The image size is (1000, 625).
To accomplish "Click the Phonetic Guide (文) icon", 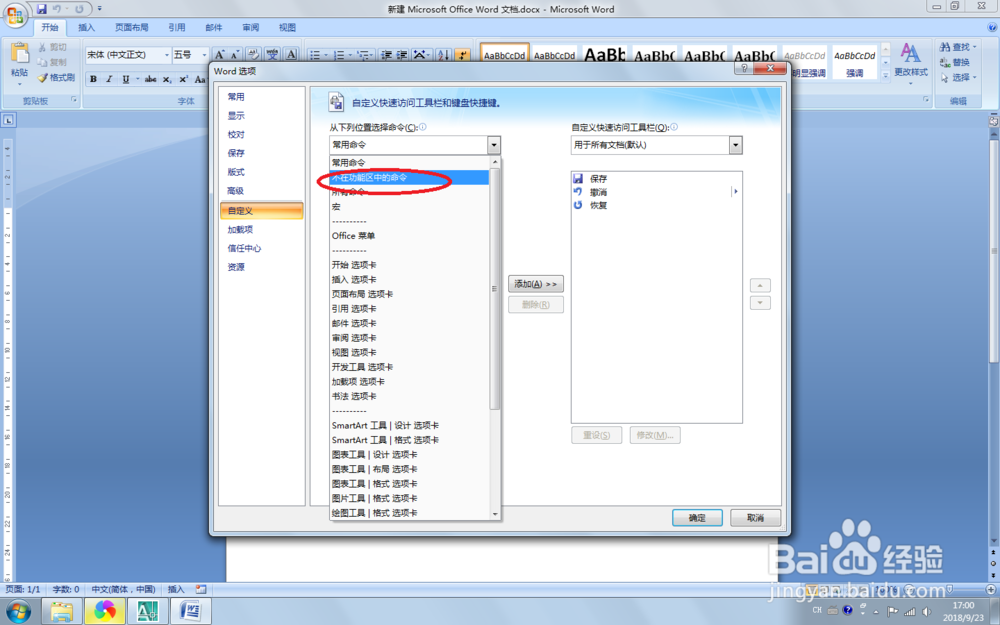I will tap(272, 55).
